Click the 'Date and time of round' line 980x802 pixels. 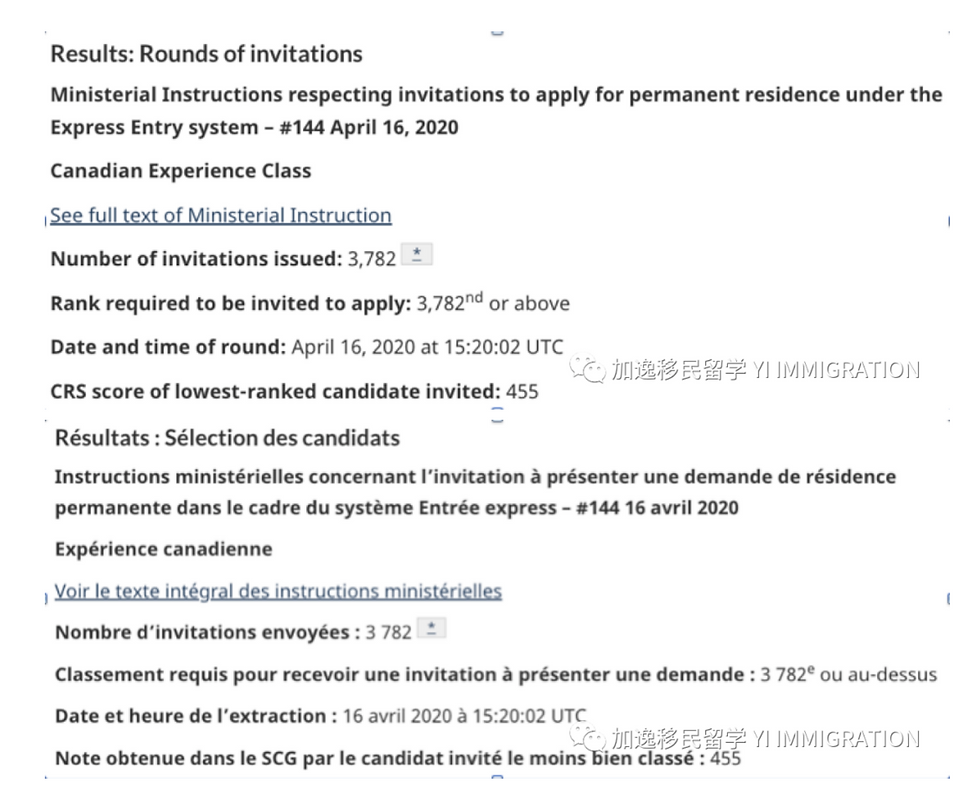306,347
